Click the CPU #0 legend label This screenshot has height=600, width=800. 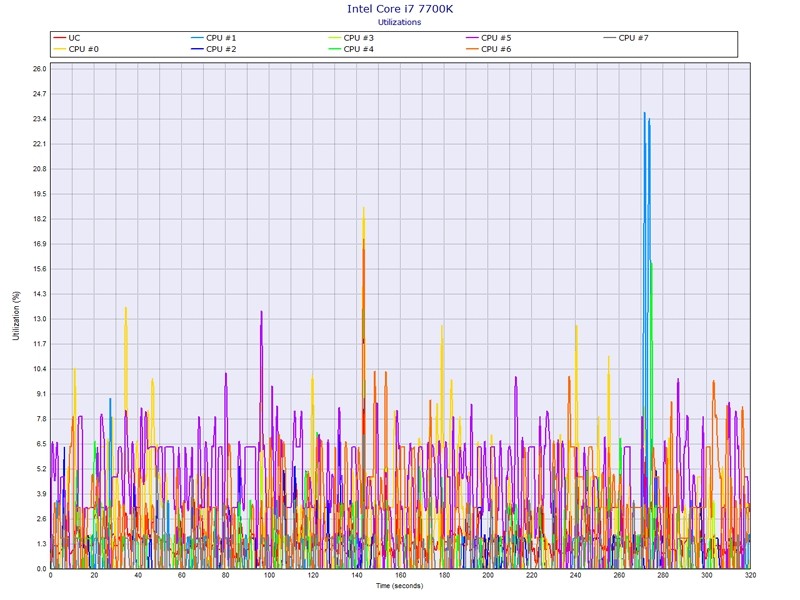tap(83, 49)
